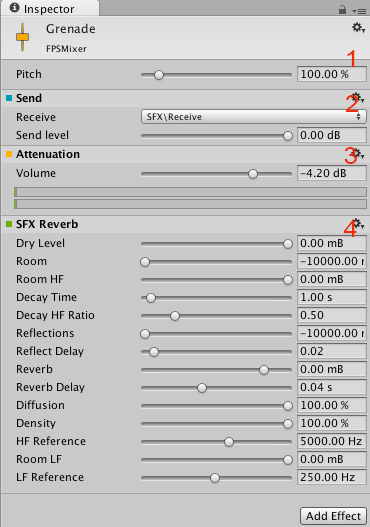Image resolution: width=370 pixels, height=527 pixels.
Task: Click the HF Reference slider handle
Action: tap(229, 442)
